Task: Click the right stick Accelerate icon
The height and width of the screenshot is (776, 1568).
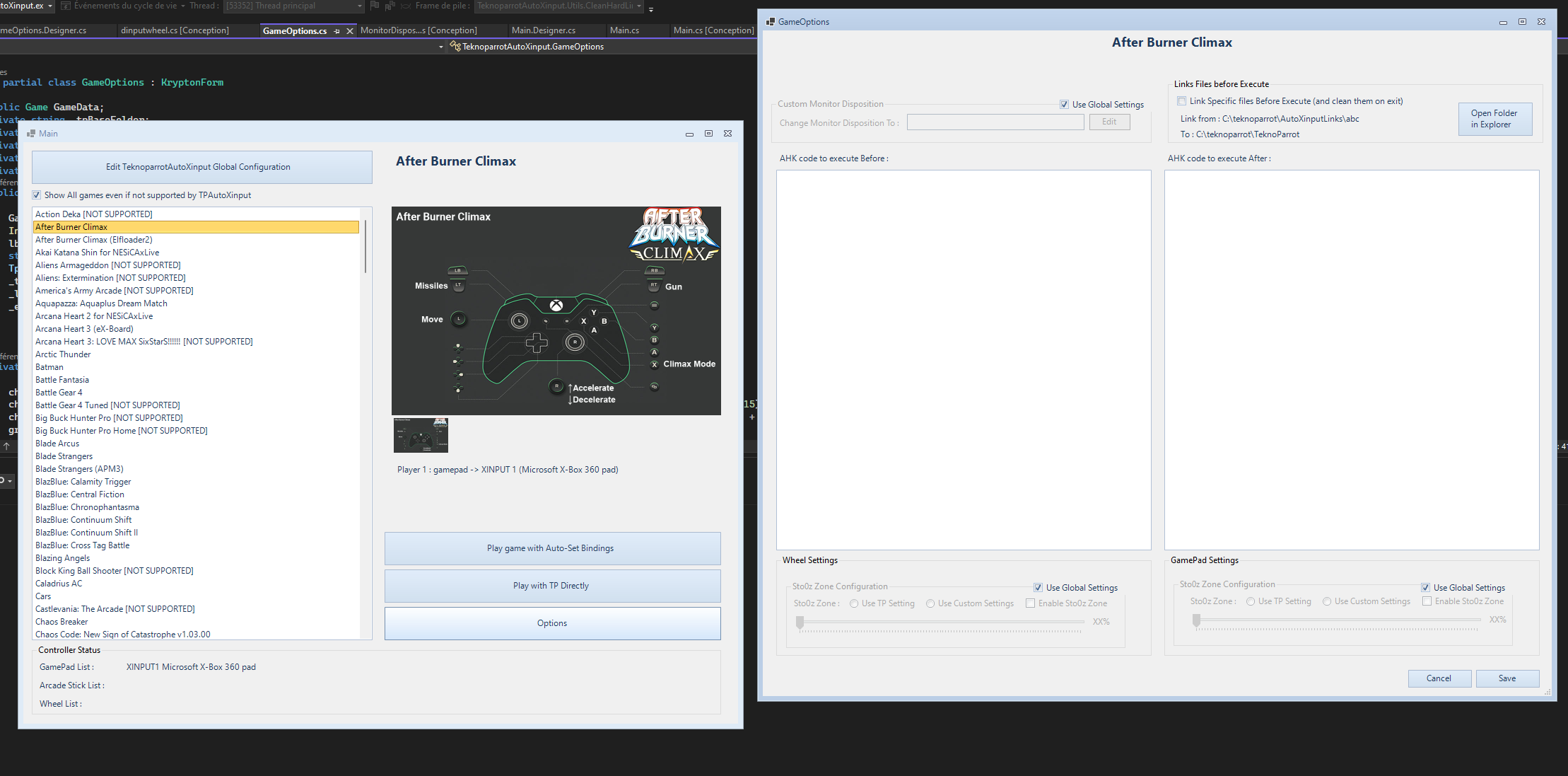Action: (557, 386)
